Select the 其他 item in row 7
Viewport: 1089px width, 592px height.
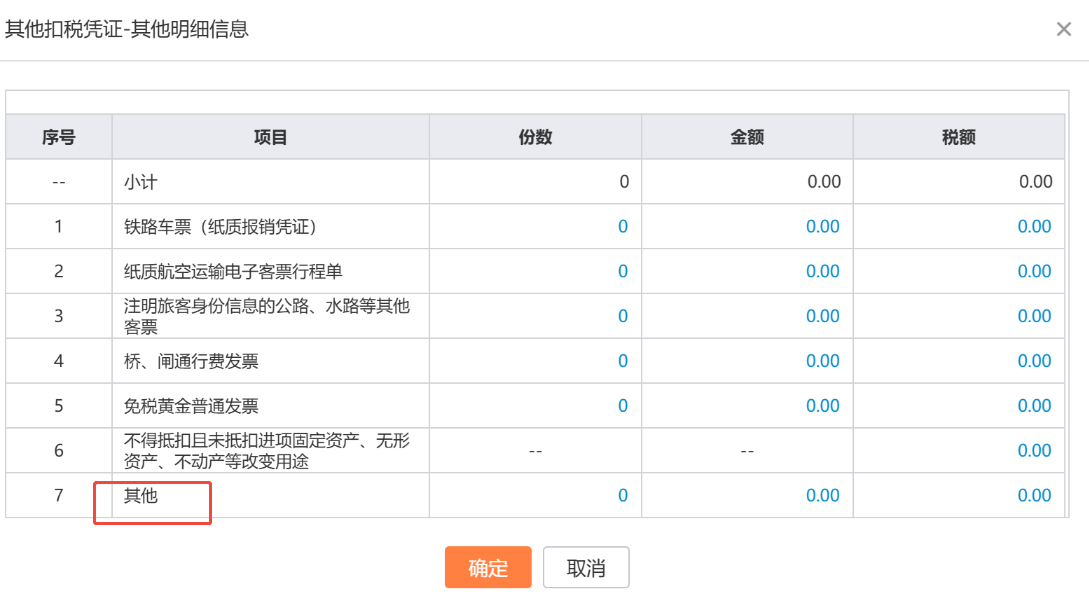coord(141,496)
